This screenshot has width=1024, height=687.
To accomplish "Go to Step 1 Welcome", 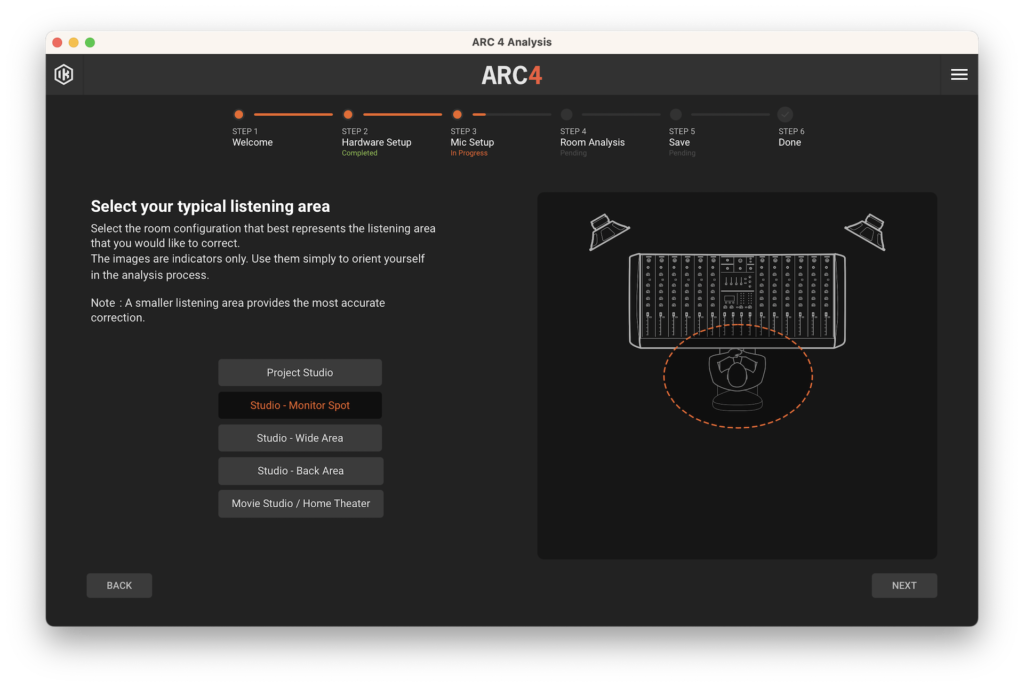I will tap(238, 115).
